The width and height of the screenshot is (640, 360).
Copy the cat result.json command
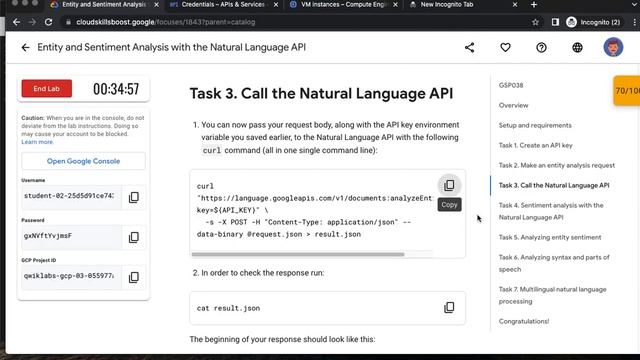tap(449, 307)
